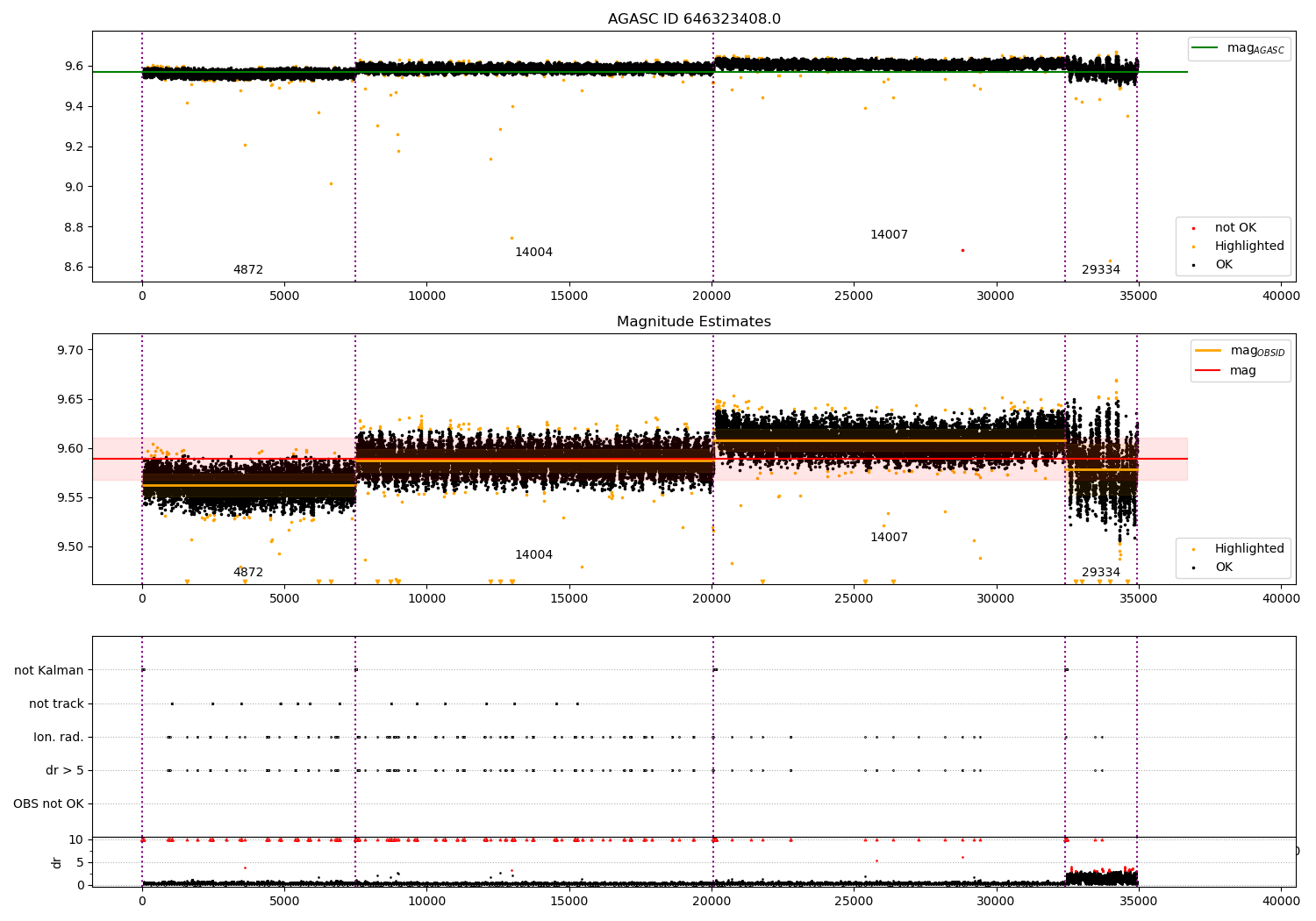Viewport: 1316px width, 921px height.
Task: Click the "Ion. rad." row label
Action: tap(59, 737)
